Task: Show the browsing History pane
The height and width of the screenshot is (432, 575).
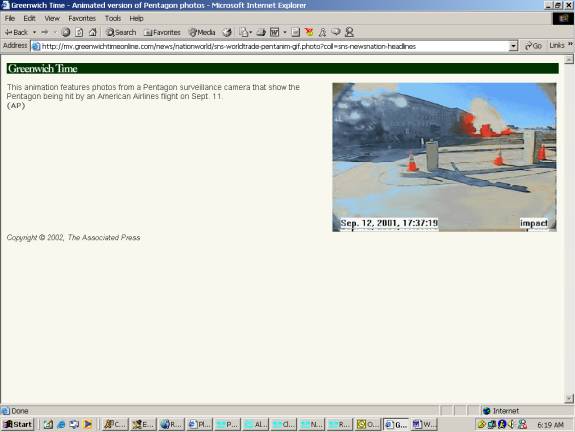Action: [x=227, y=32]
